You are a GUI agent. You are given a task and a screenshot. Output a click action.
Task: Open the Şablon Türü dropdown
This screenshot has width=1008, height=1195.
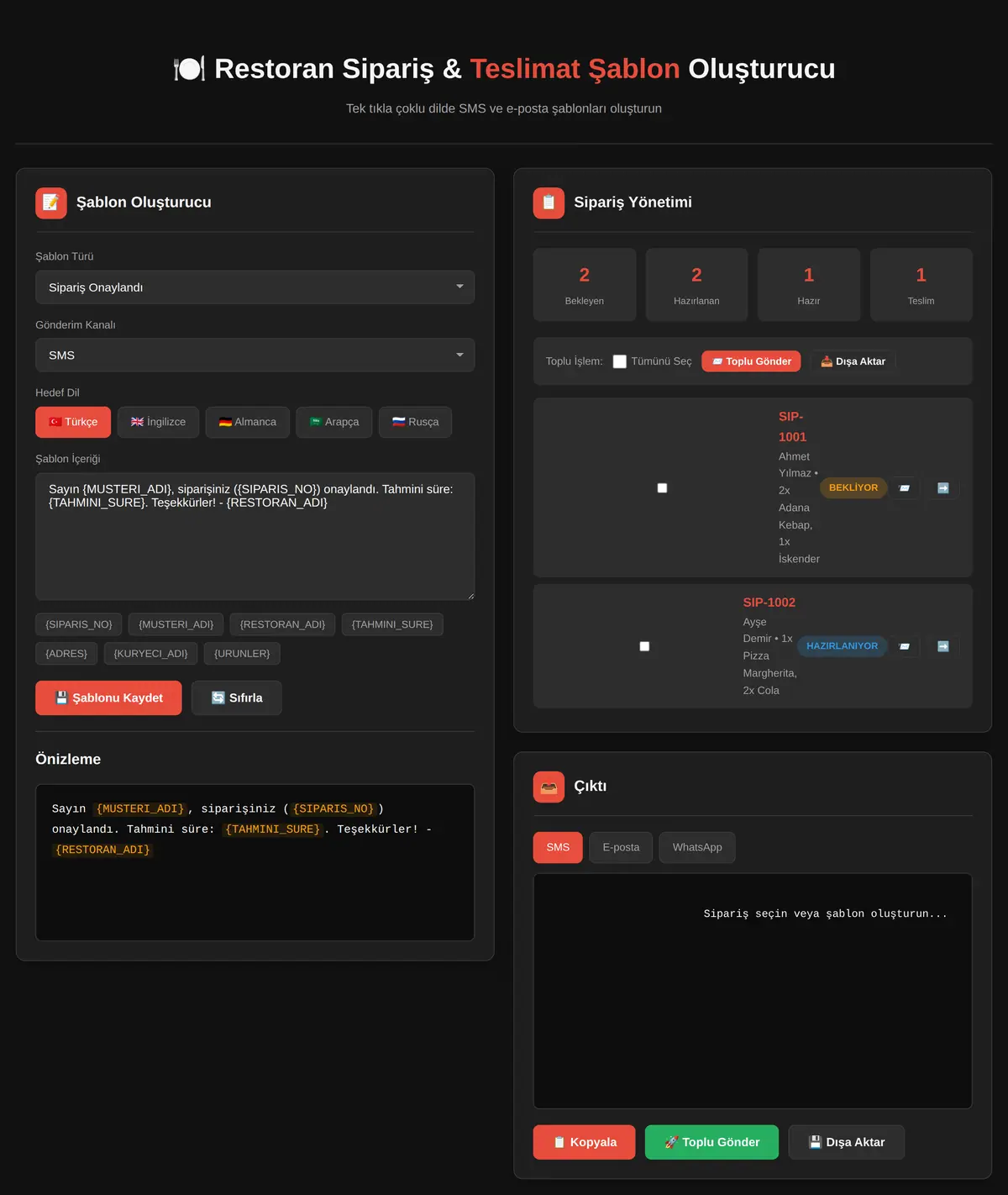255,287
